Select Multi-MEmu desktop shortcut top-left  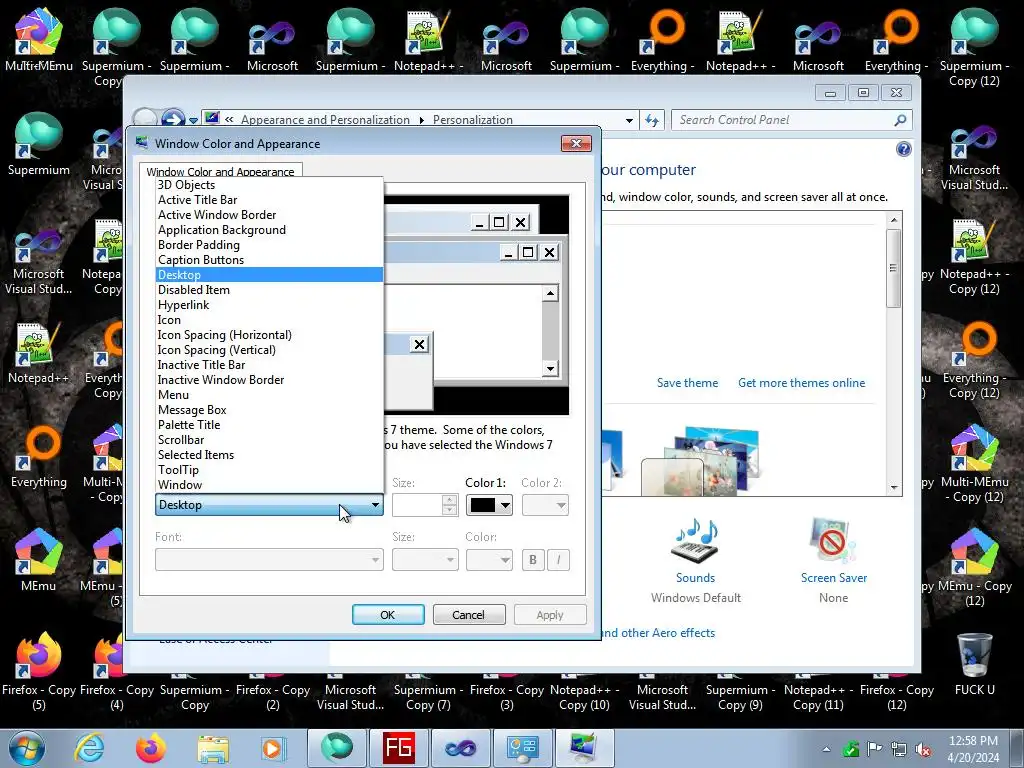(39, 39)
